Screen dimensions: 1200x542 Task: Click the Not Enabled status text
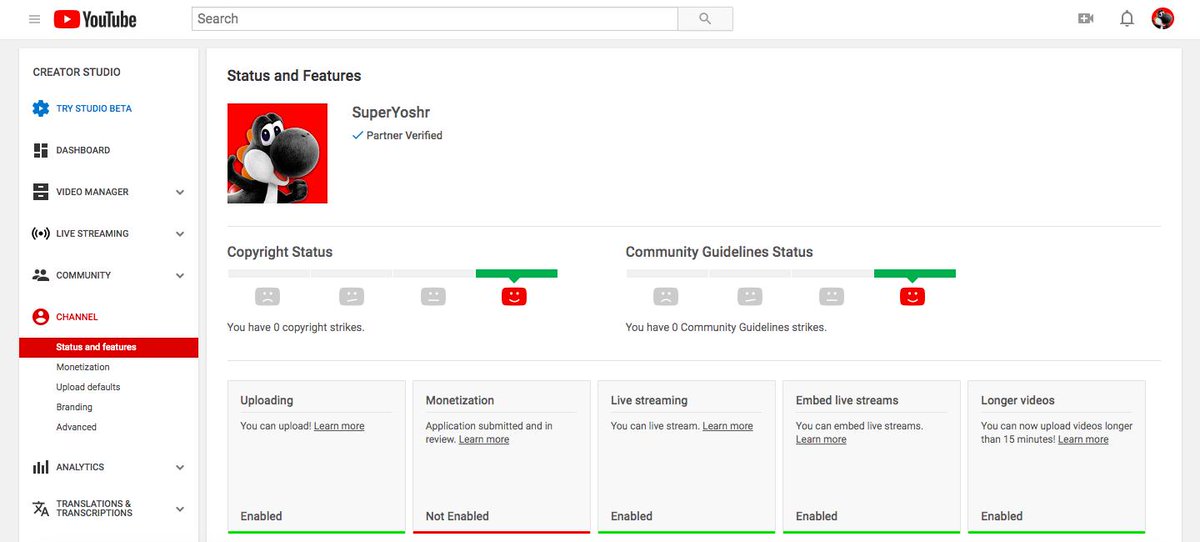pyautogui.click(x=457, y=516)
